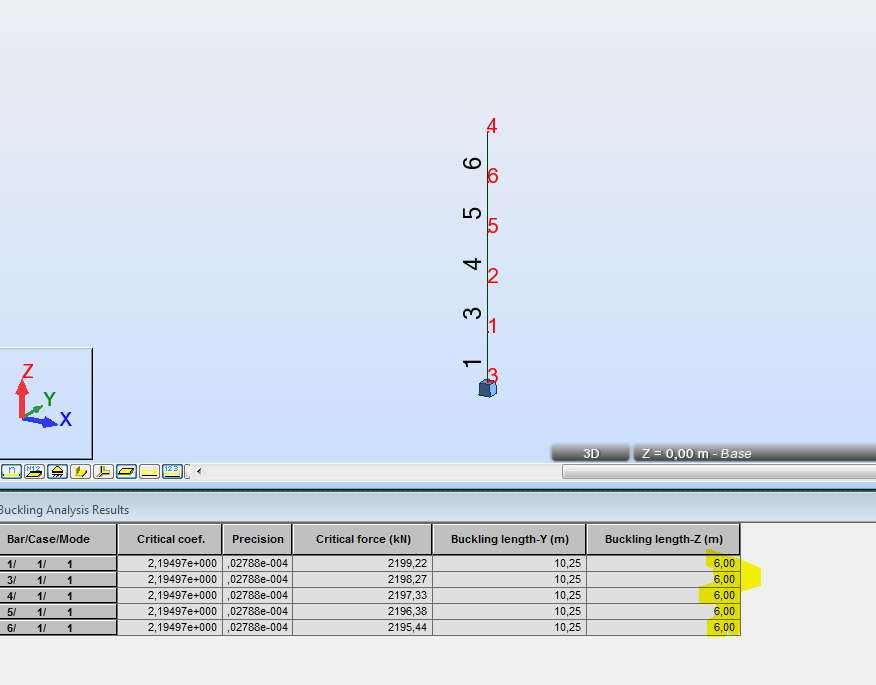Toggle panel numbers N12 display icon
The width and height of the screenshot is (876, 685).
(x=35, y=472)
